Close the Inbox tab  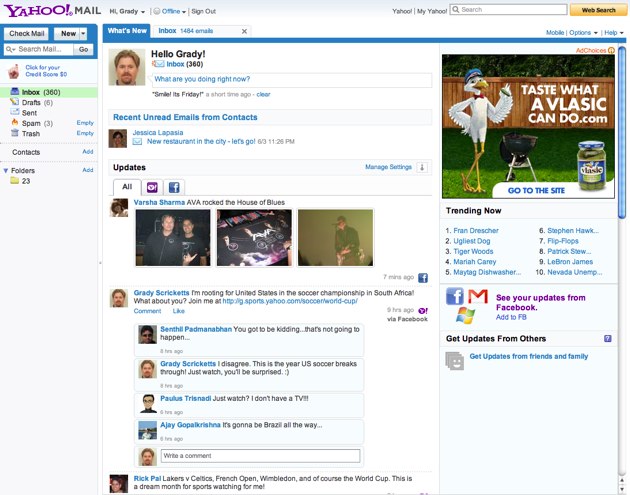(244, 32)
